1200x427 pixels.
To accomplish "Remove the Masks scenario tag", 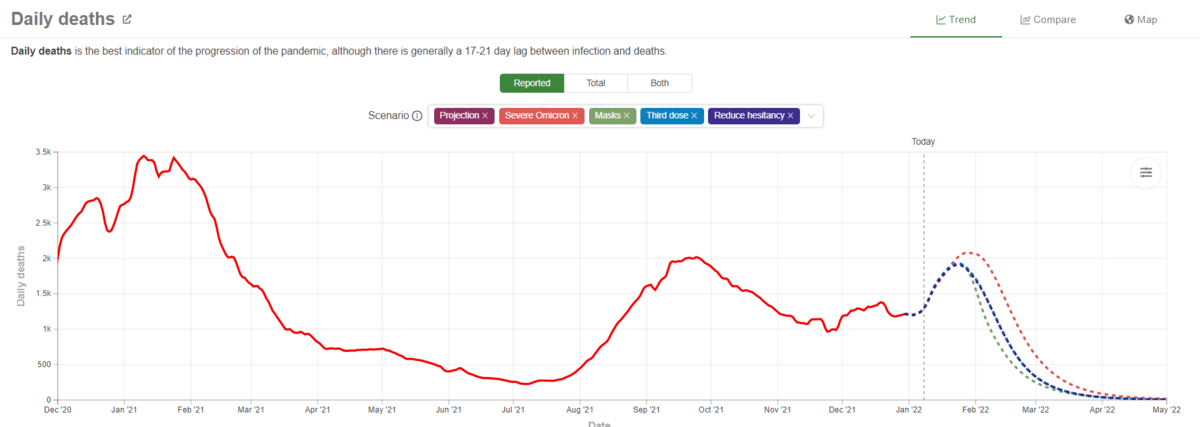I will tap(627, 116).
